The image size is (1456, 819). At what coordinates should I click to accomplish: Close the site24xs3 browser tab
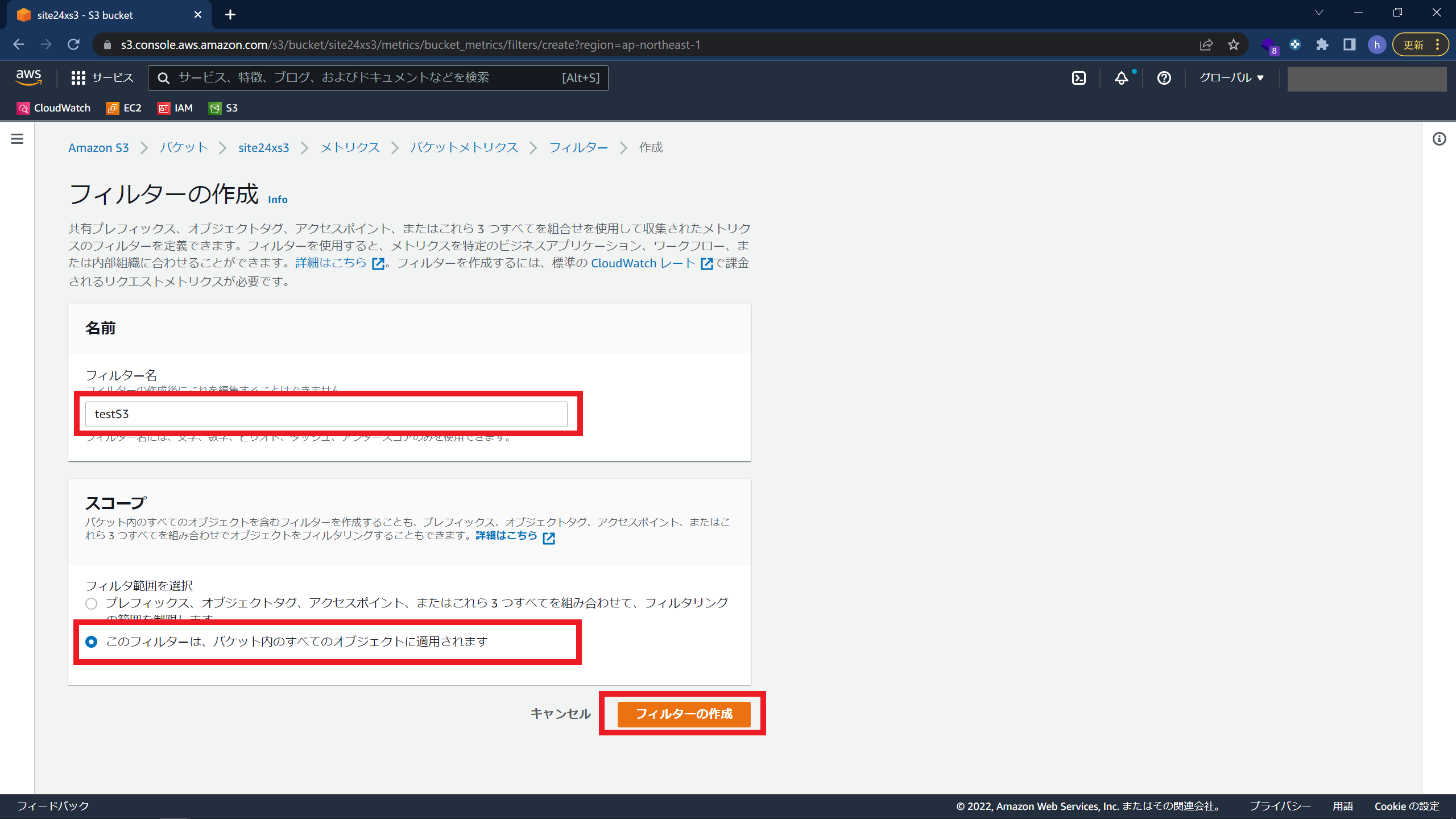tap(198, 15)
